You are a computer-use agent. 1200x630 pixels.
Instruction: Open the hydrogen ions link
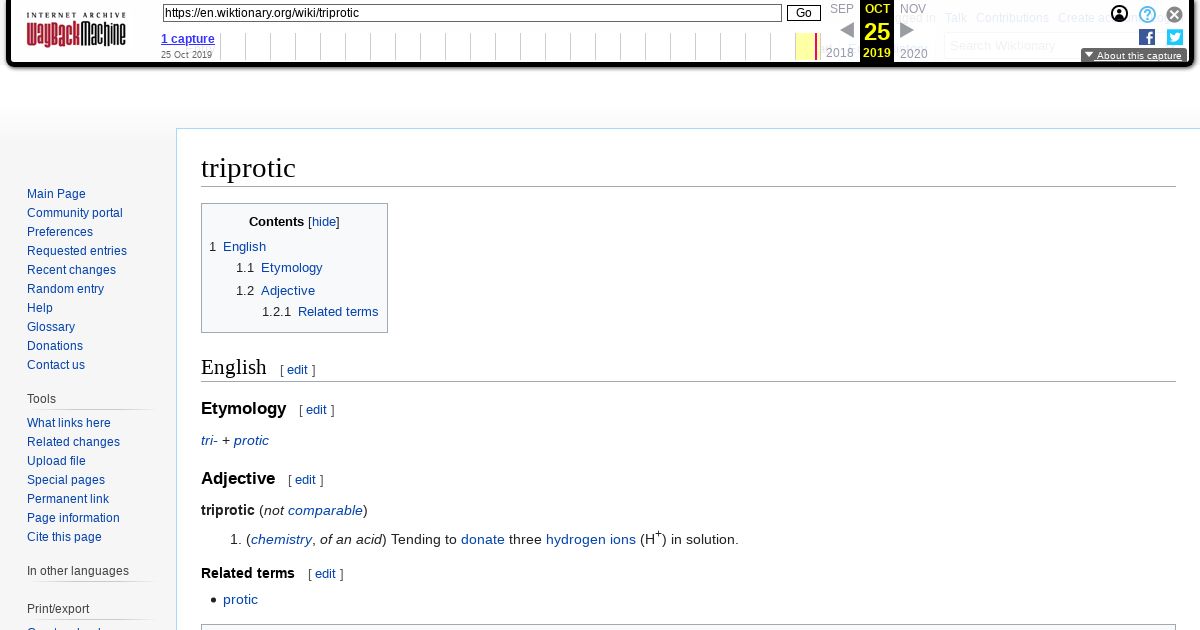(591, 540)
